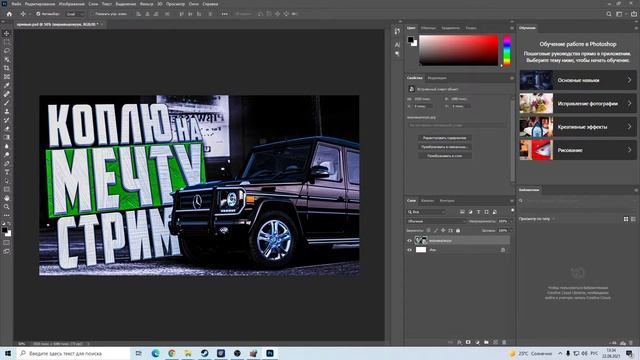Viewport: 640px width, 360px height.
Task: Click the Home icon in options bar
Action: coord(9,14)
